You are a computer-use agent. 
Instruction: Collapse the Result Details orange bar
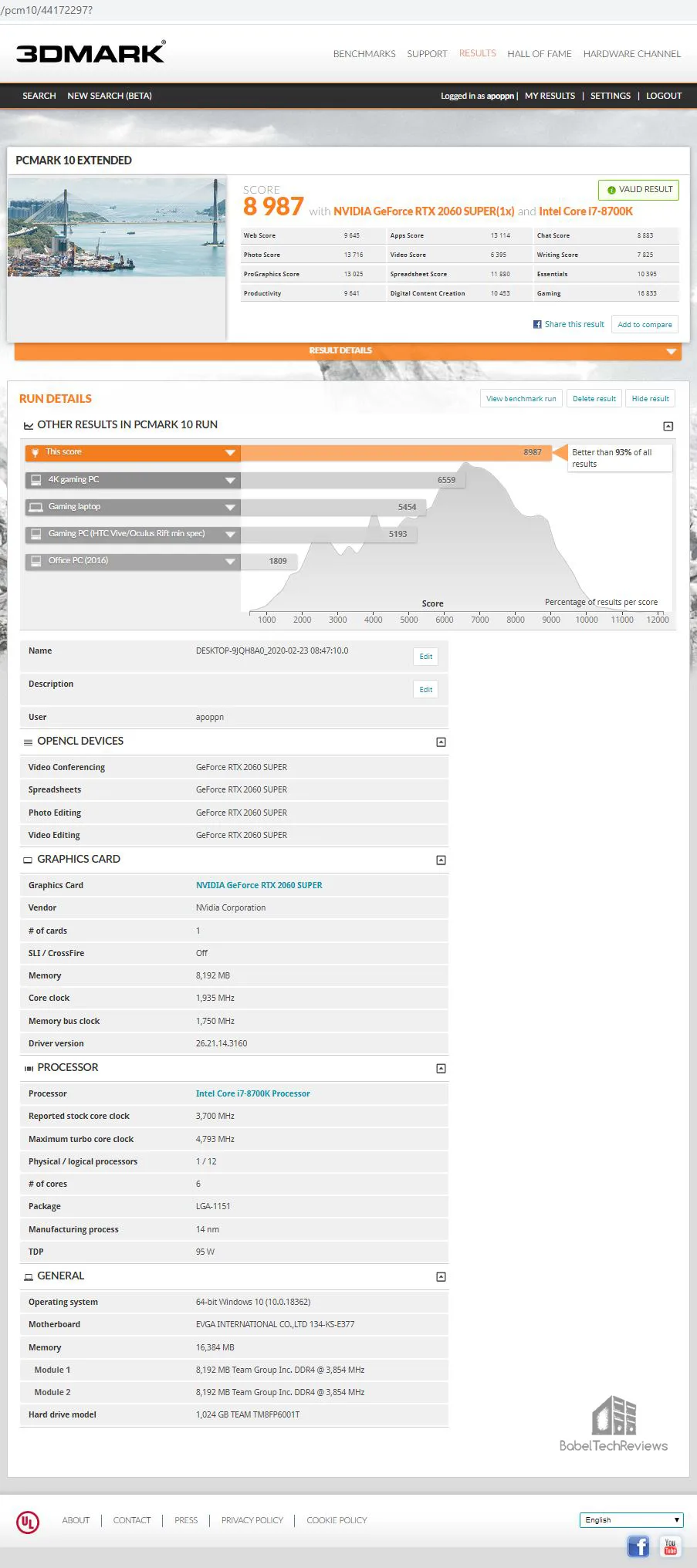[348, 351]
